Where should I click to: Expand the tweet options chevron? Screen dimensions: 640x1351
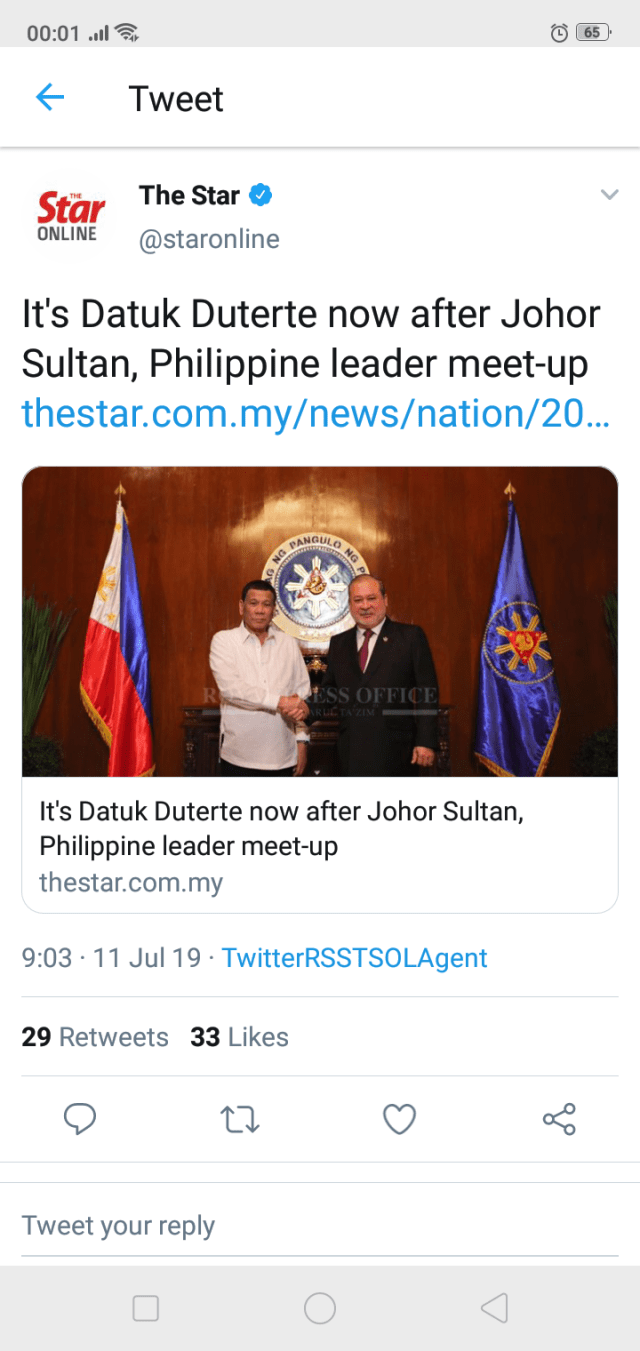click(x=609, y=195)
